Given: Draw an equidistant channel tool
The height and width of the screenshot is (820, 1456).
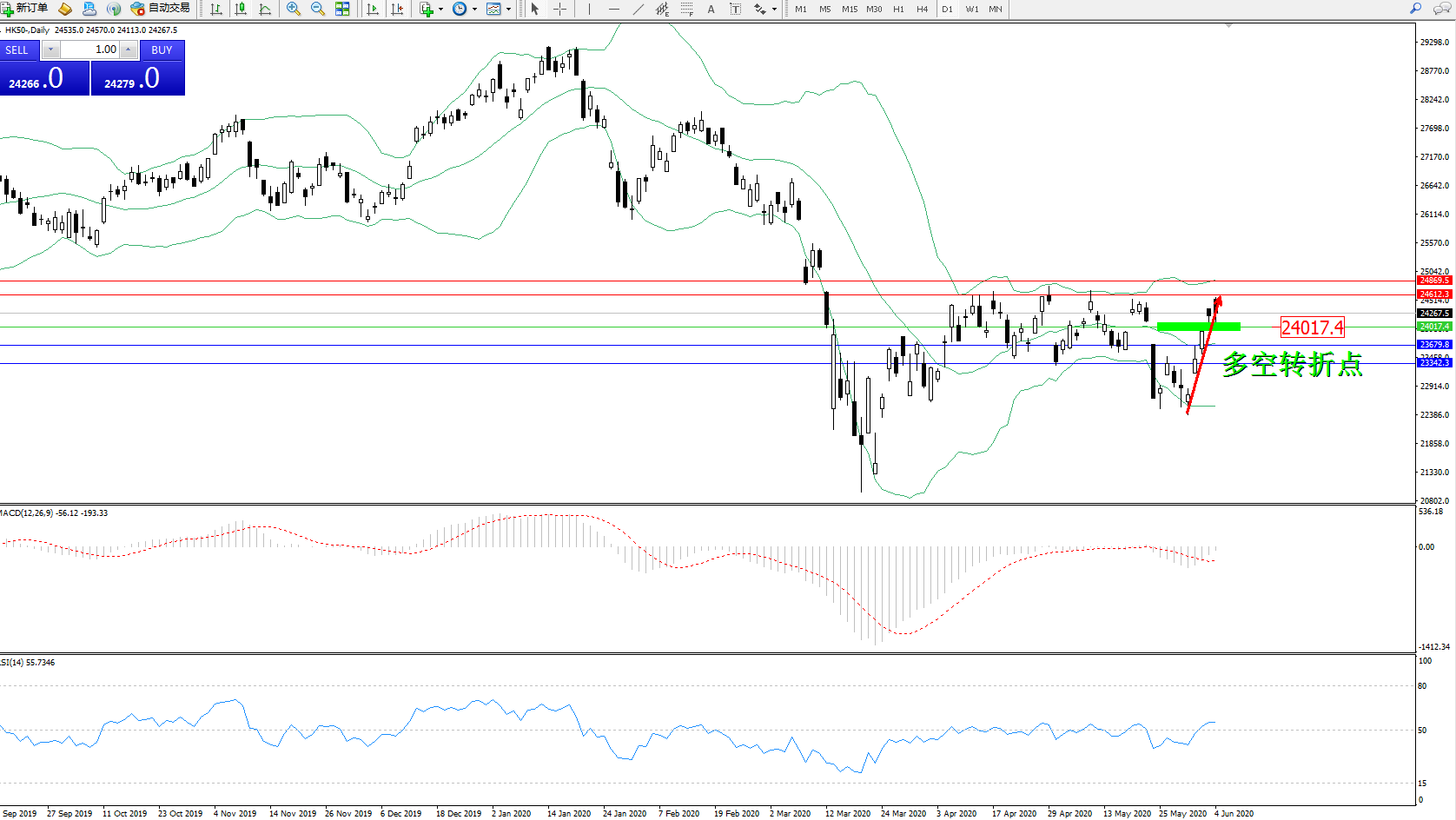Looking at the screenshot, I should (663, 9).
